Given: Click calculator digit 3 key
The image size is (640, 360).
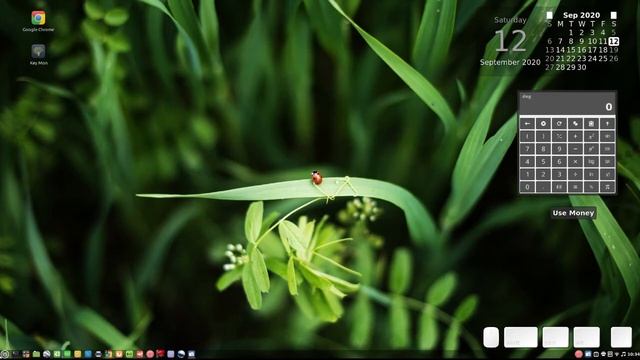Looking at the screenshot, I should click(559, 174).
